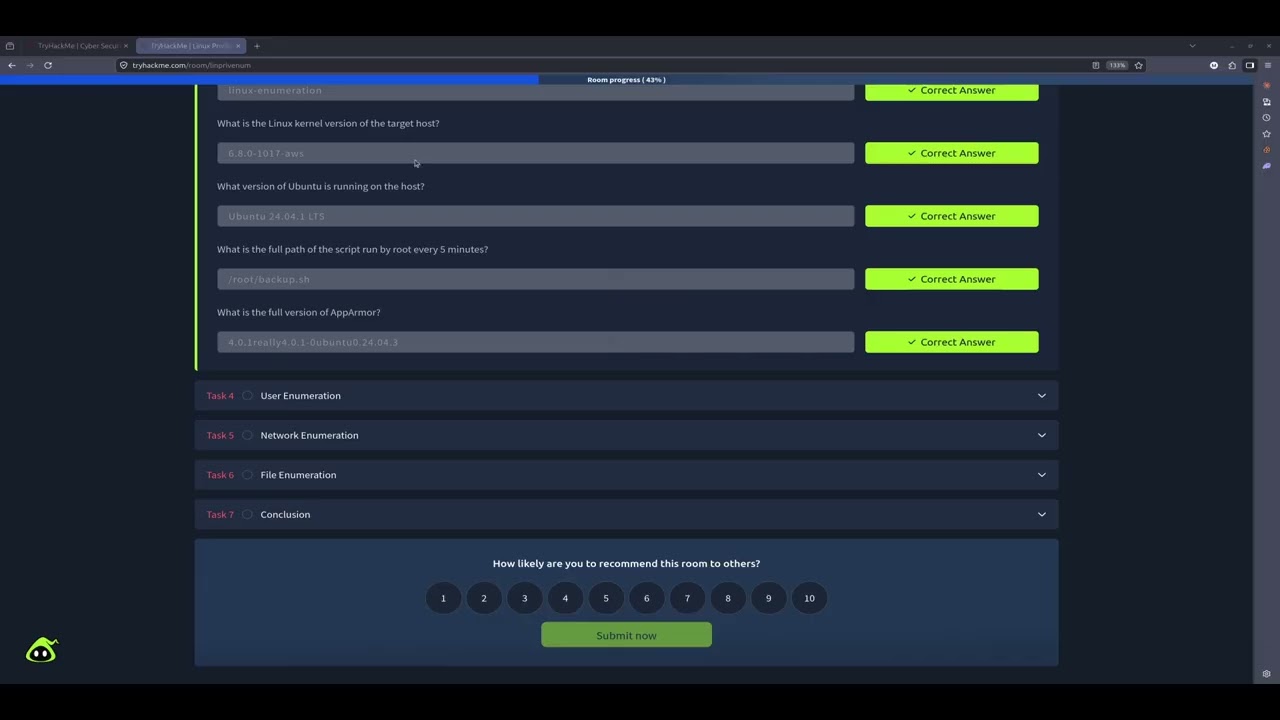Open sidebar settings gear icon
This screenshot has width=1280, height=720.
(1267, 674)
